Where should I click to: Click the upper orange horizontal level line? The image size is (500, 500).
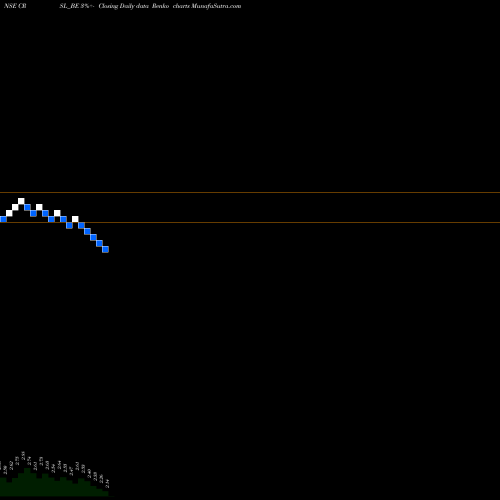pos(250,192)
